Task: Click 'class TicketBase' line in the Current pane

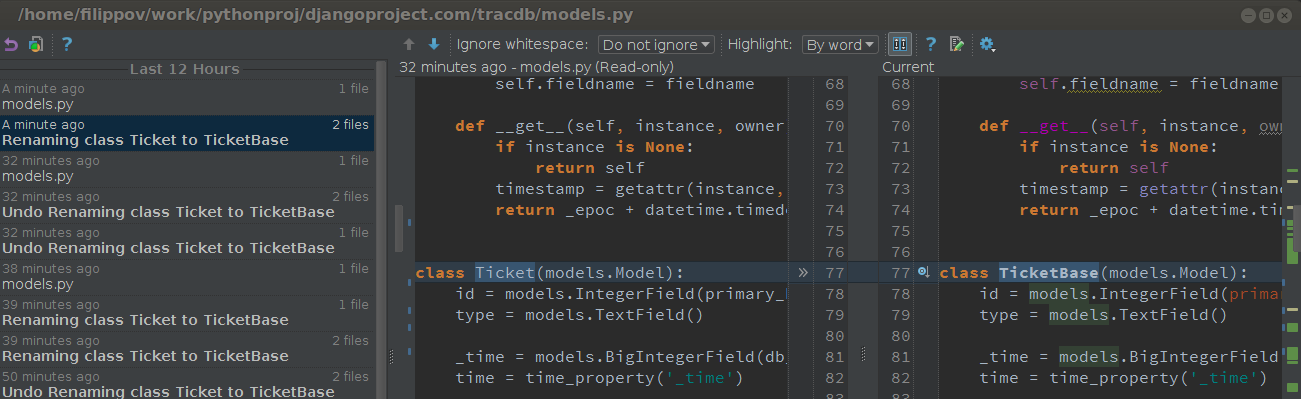Action: click(x=1094, y=273)
